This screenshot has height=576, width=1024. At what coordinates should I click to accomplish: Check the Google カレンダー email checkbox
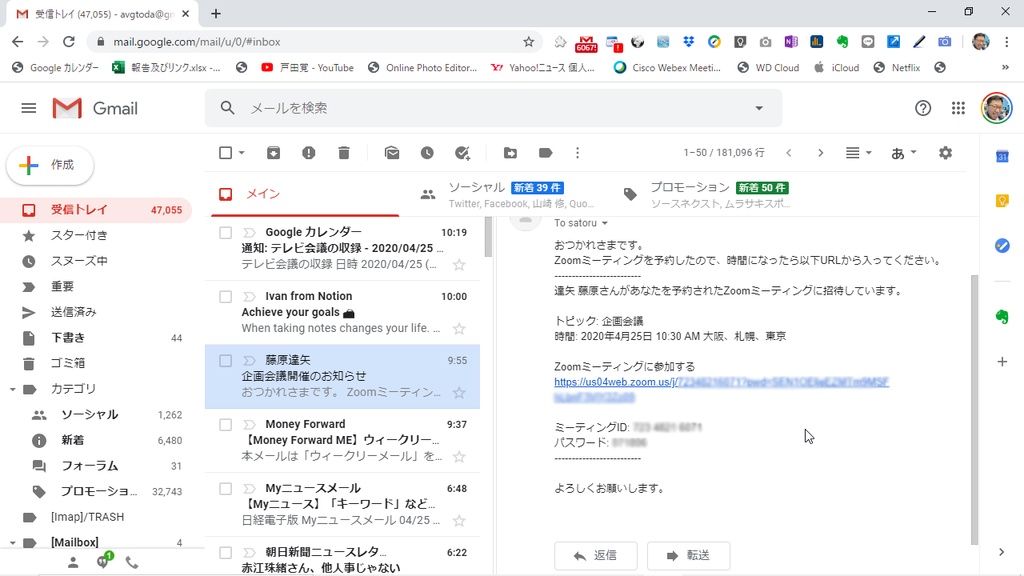coord(225,232)
